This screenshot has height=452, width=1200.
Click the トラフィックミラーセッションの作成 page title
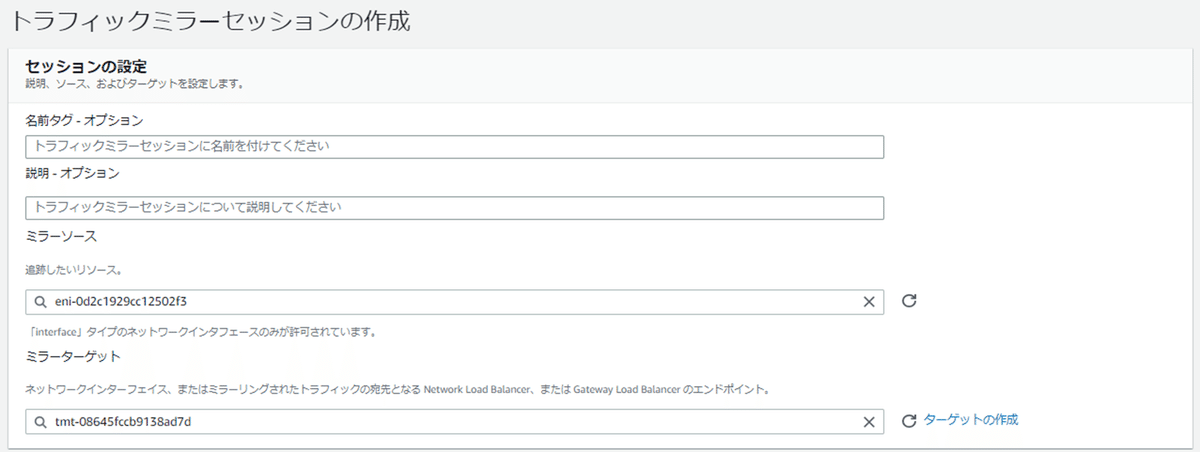[210, 21]
